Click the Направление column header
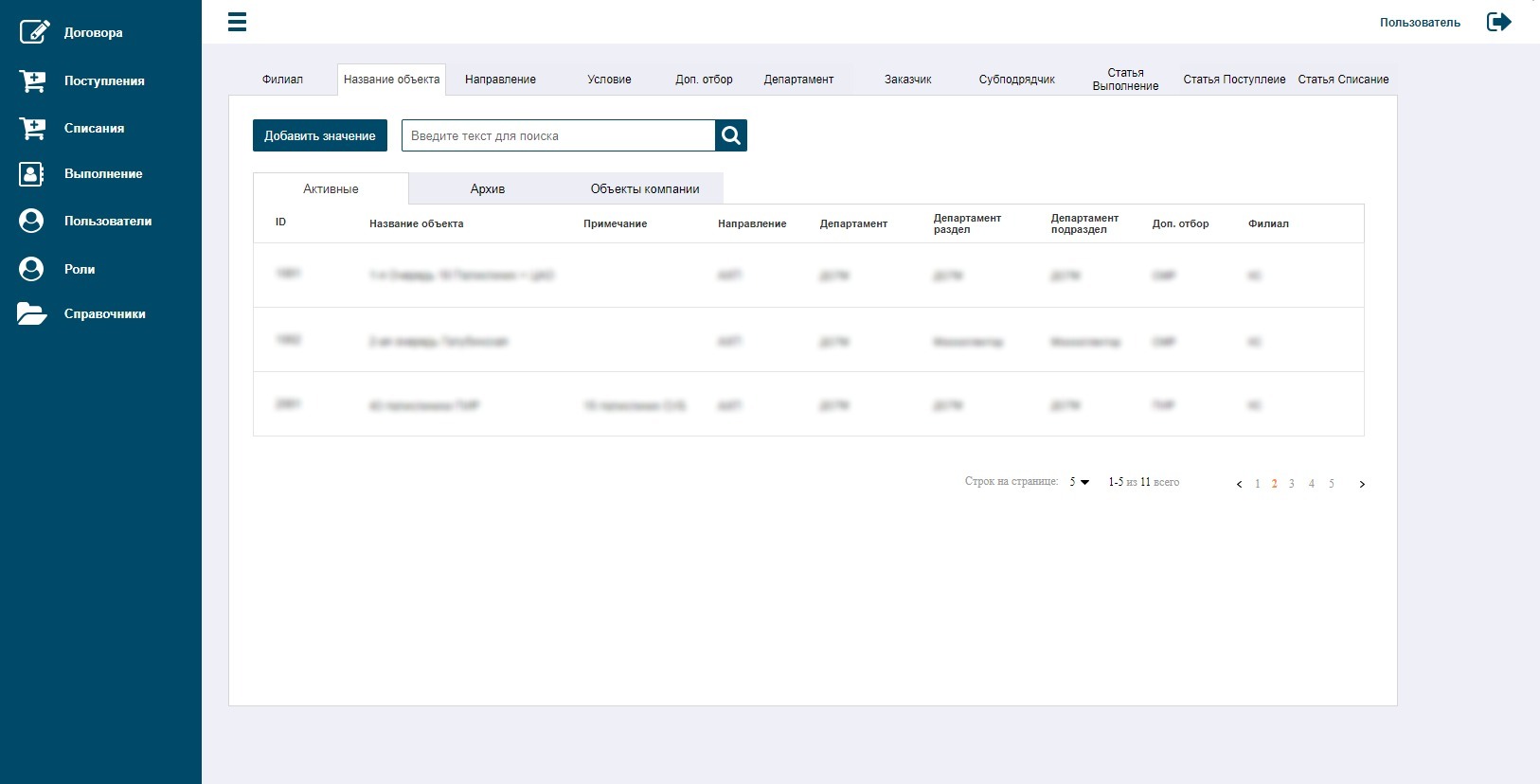 [x=752, y=223]
